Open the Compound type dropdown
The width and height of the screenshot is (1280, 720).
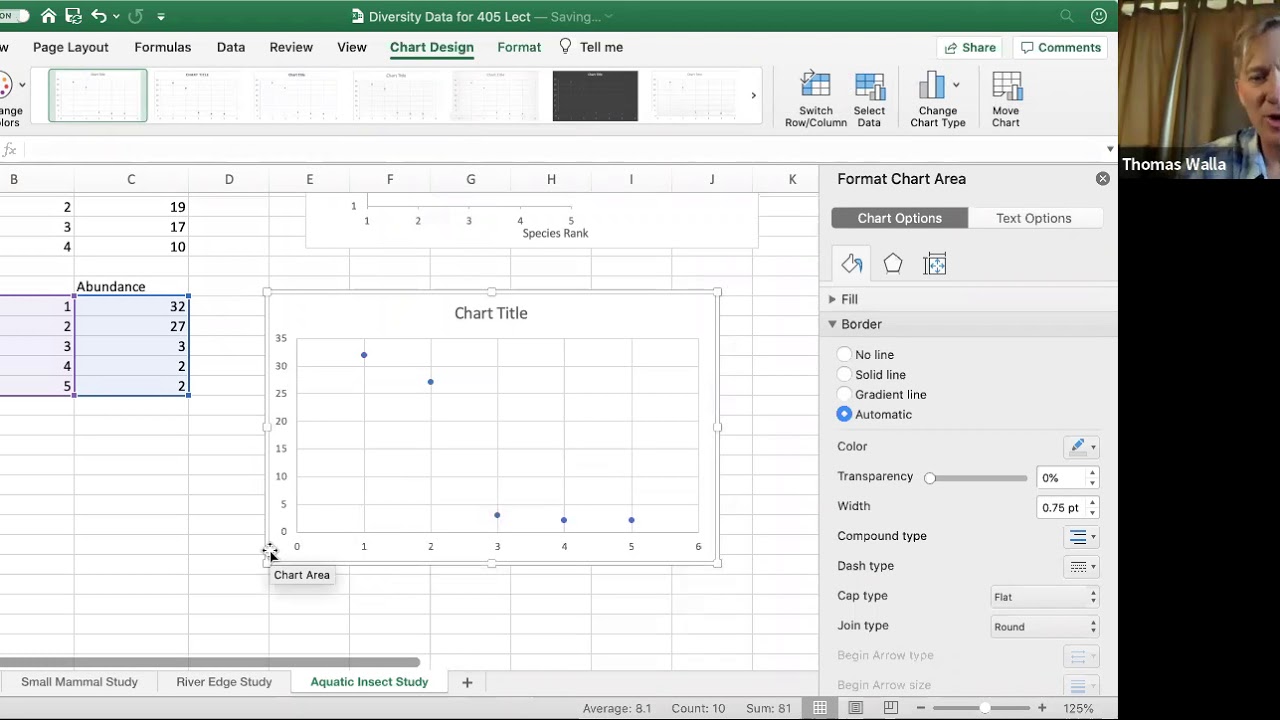pyautogui.click(x=1081, y=537)
